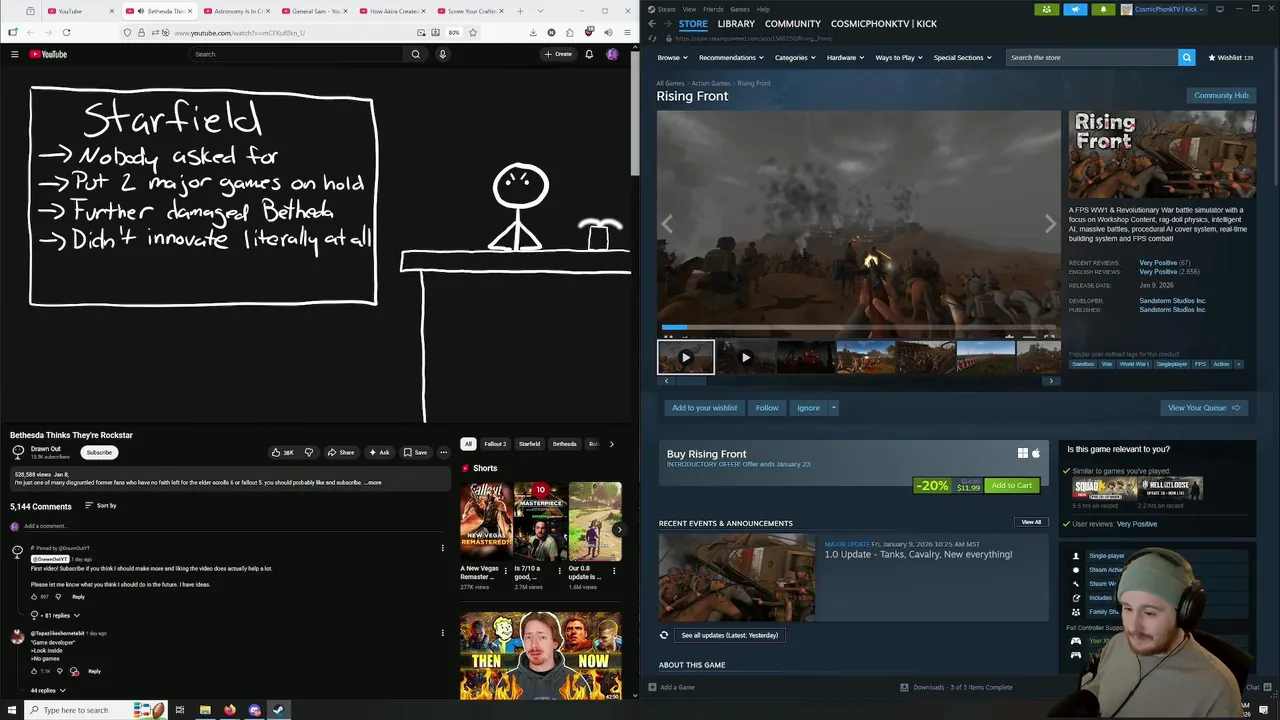Click View Your Queue
This screenshot has height=720, width=1280.
1204,408
